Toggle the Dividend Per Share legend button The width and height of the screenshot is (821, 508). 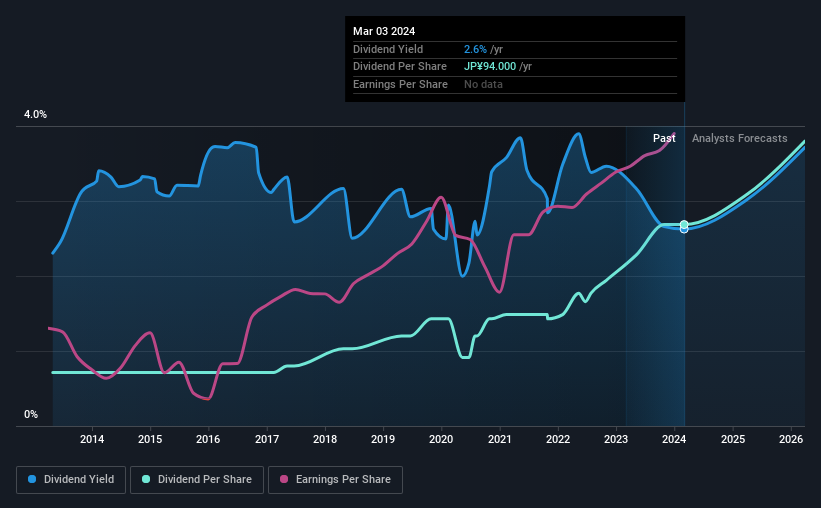[197, 480]
